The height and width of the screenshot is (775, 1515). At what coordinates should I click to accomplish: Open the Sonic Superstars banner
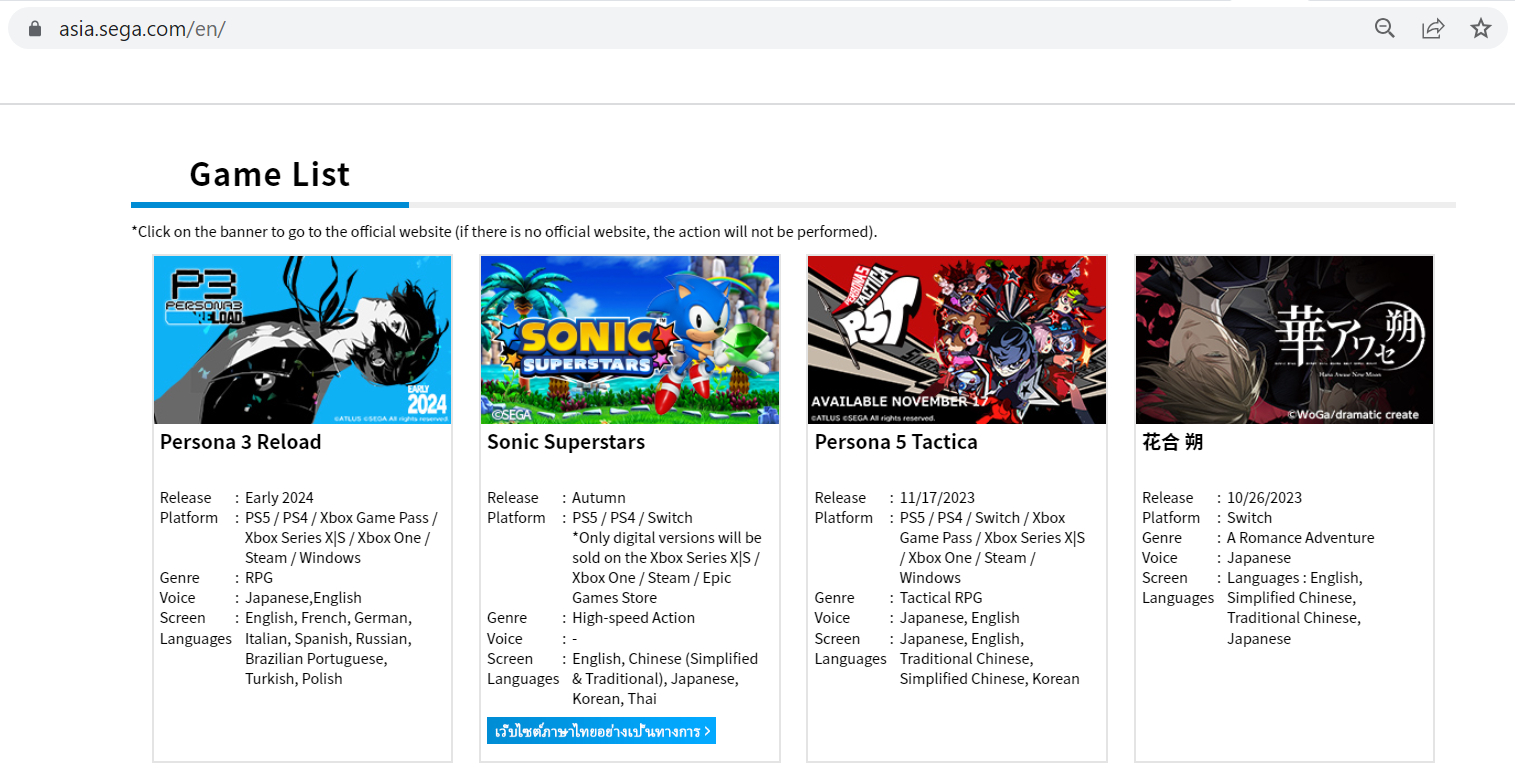(x=630, y=340)
